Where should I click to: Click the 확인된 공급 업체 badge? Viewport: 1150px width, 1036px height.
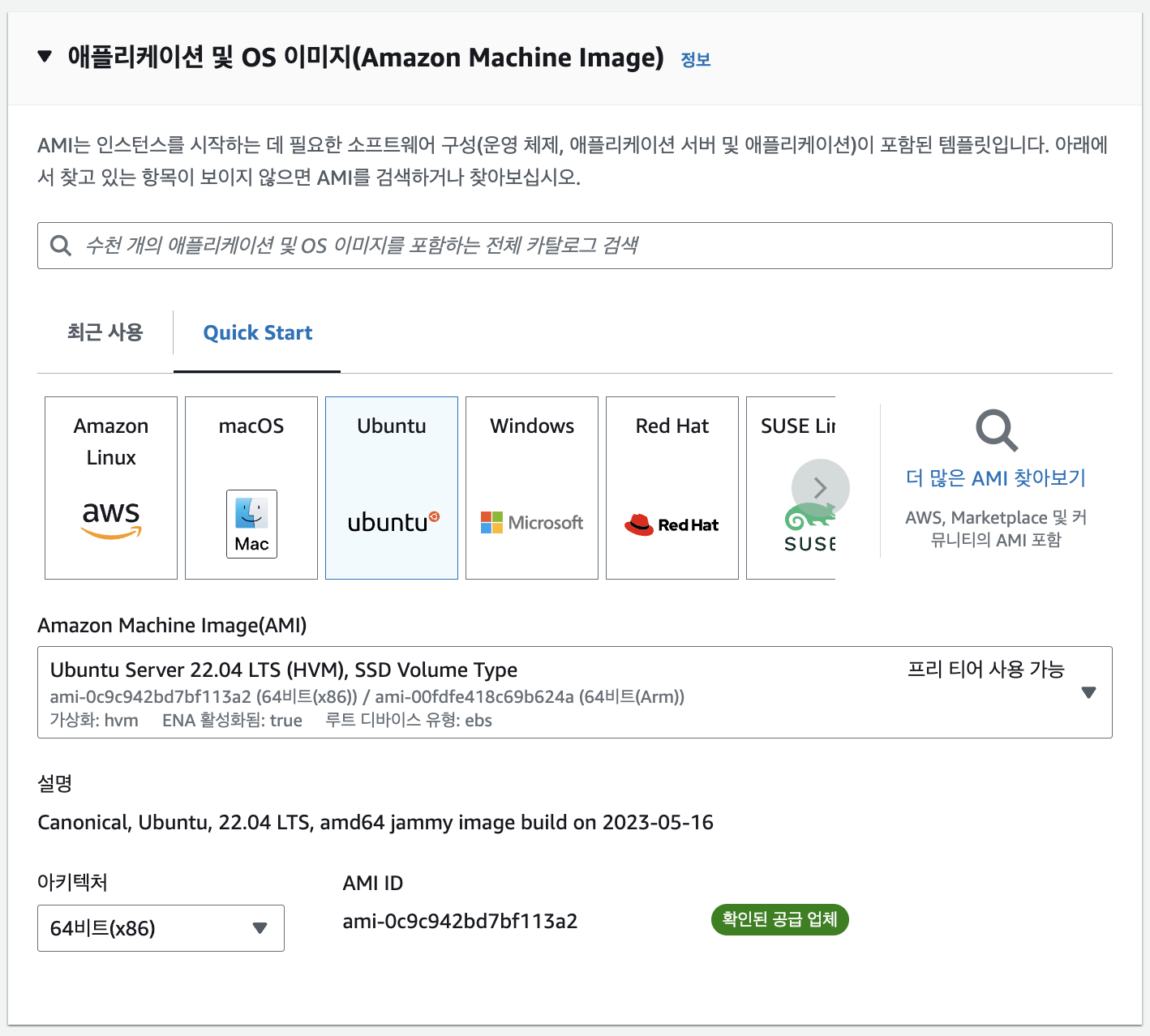(x=779, y=919)
